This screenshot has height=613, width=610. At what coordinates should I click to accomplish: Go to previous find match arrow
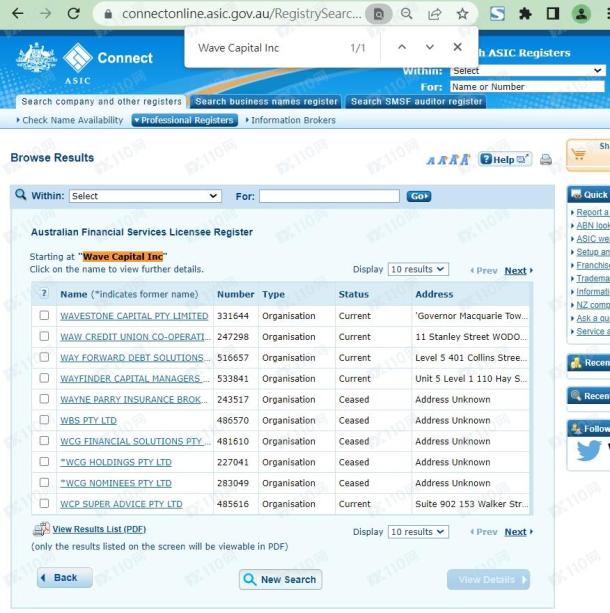(402, 47)
